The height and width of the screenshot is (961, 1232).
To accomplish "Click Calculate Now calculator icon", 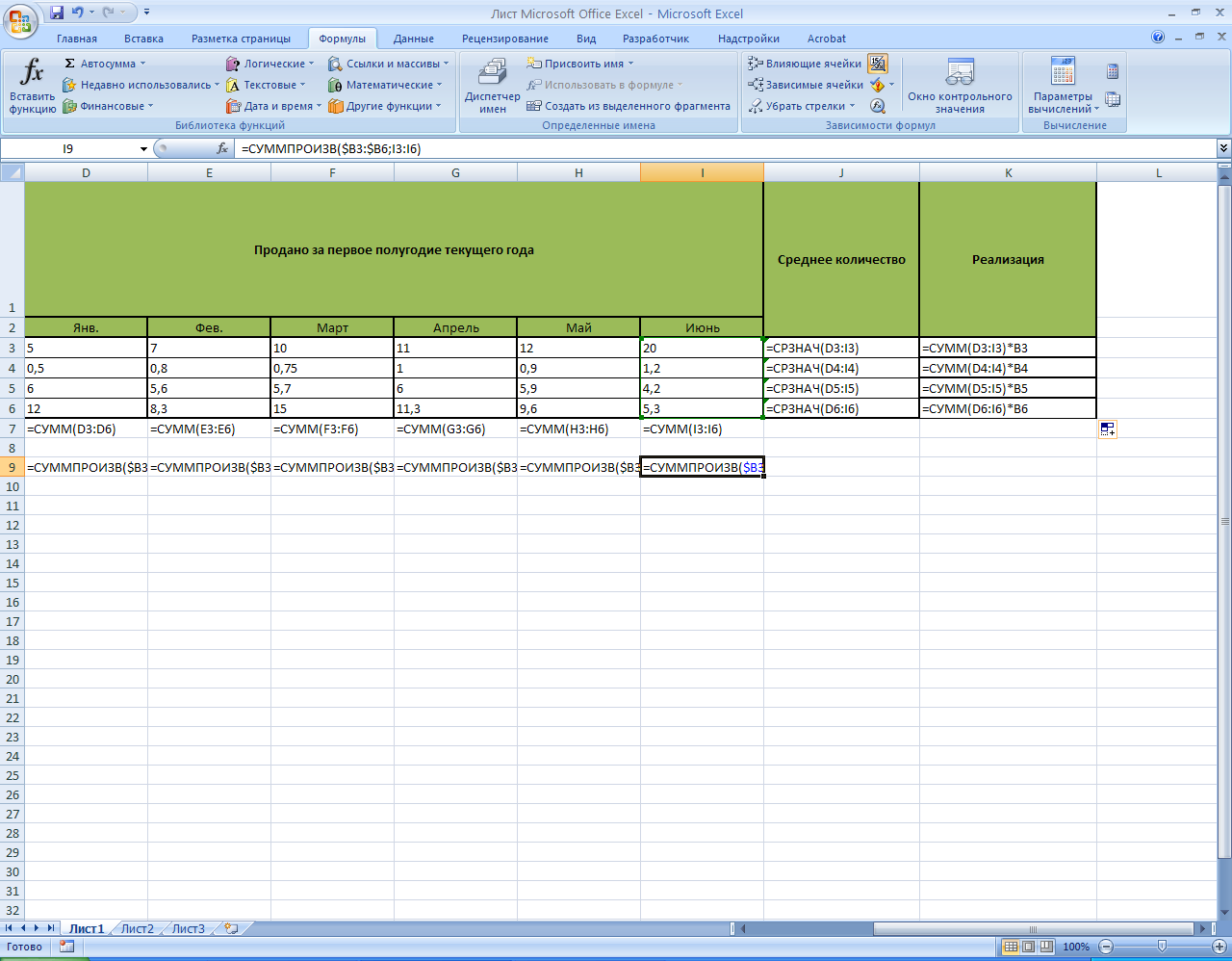I will point(1113,71).
